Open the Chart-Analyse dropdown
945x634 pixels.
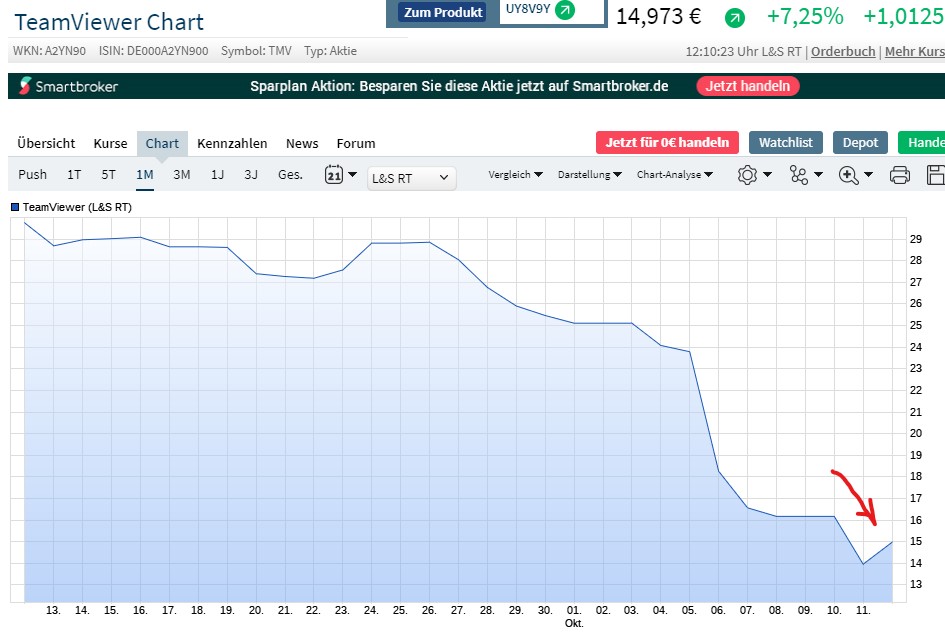pyautogui.click(x=675, y=175)
